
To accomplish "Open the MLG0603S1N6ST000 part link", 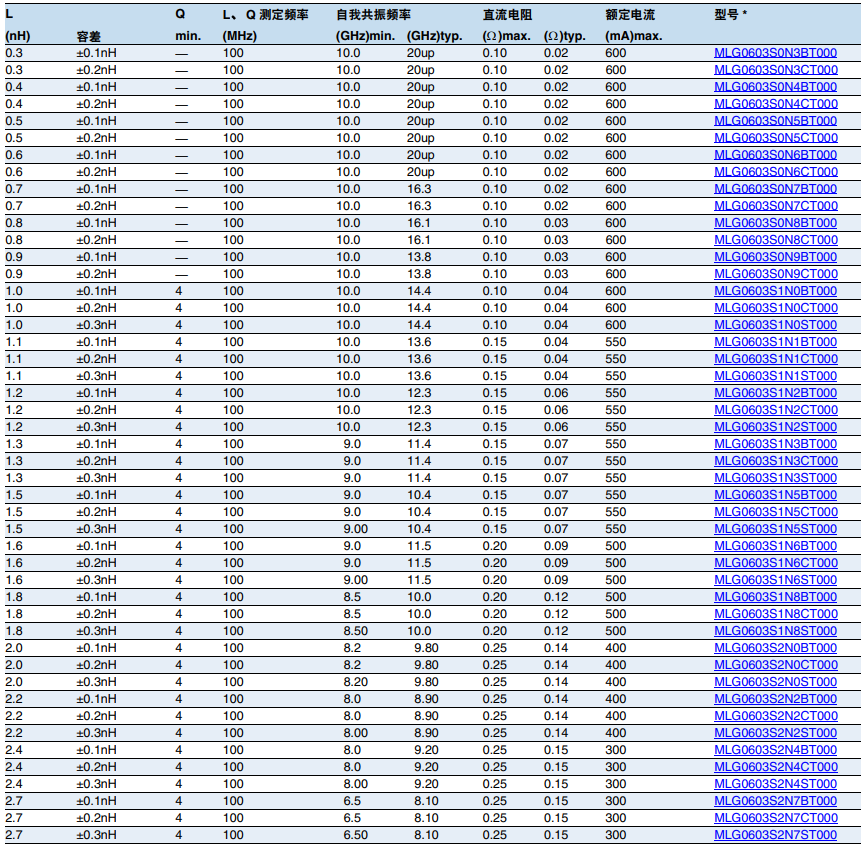I will [775, 580].
